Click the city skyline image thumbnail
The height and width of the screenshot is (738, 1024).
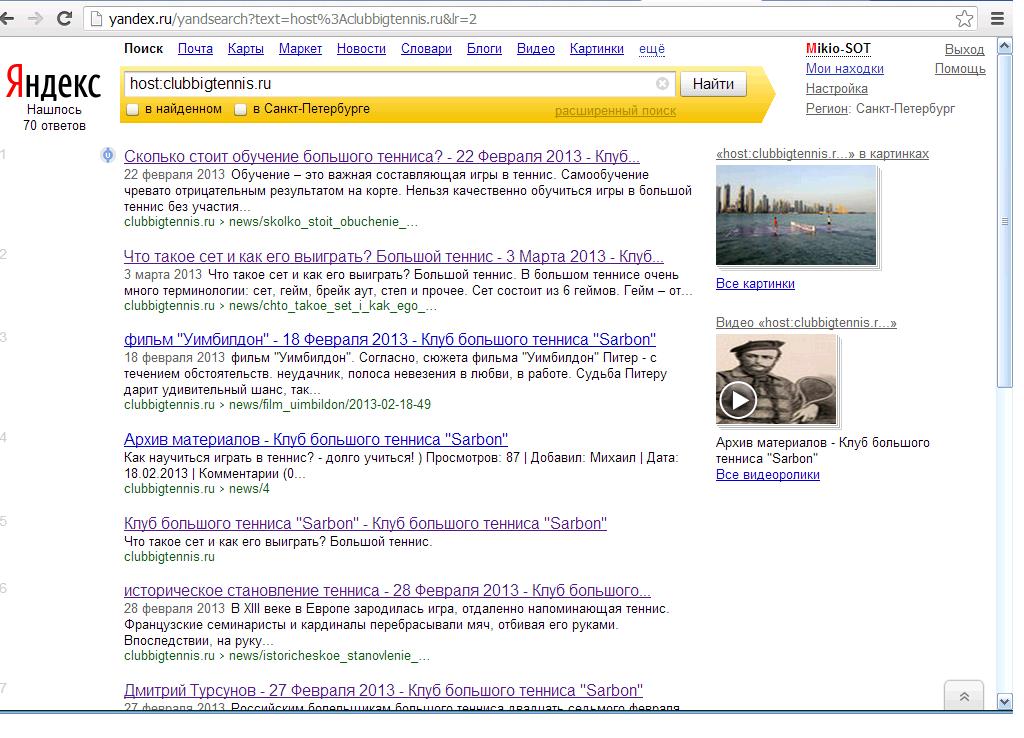pos(796,215)
